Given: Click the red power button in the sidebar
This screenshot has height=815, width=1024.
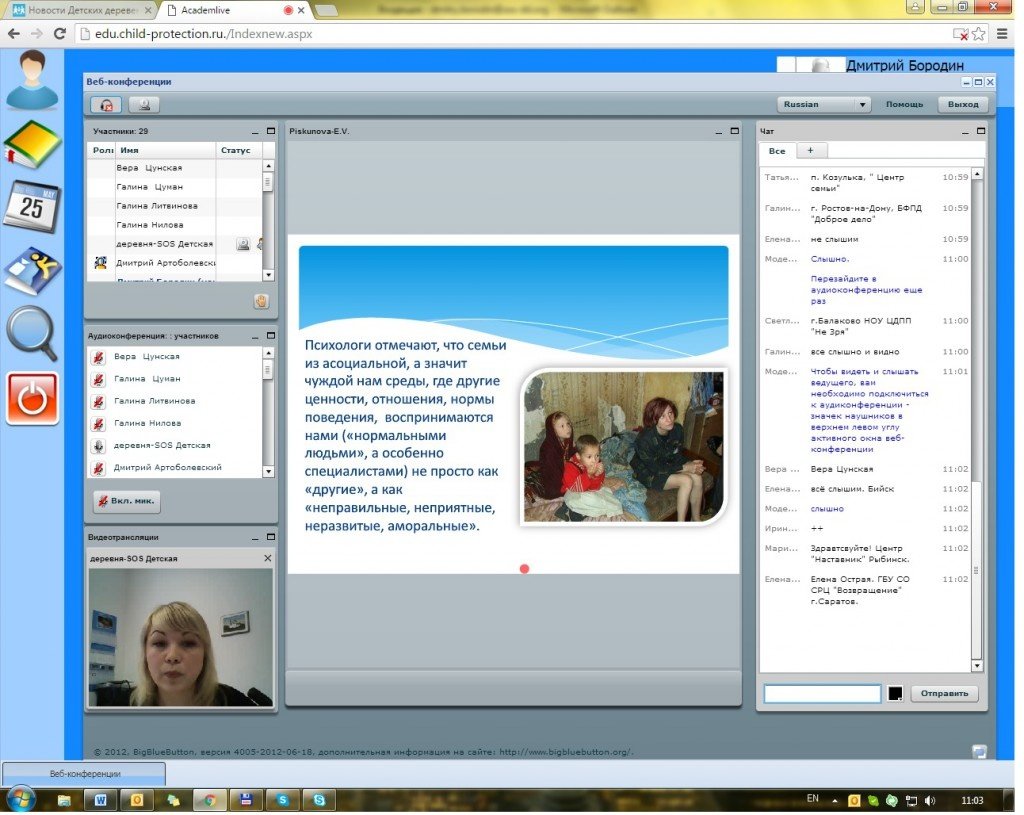Looking at the screenshot, I should [33, 398].
